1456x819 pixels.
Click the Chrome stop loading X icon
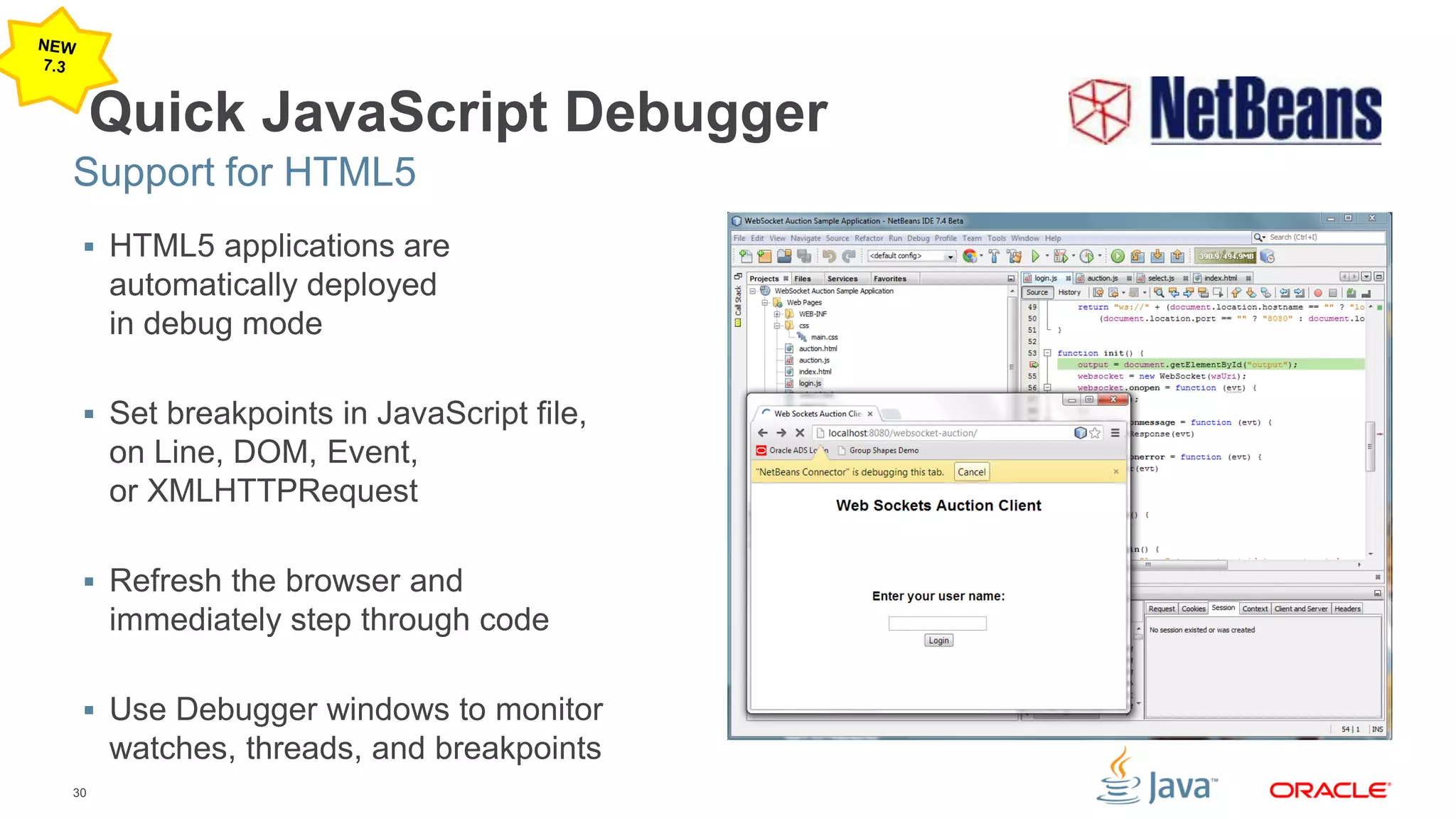click(x=800, y=433)
